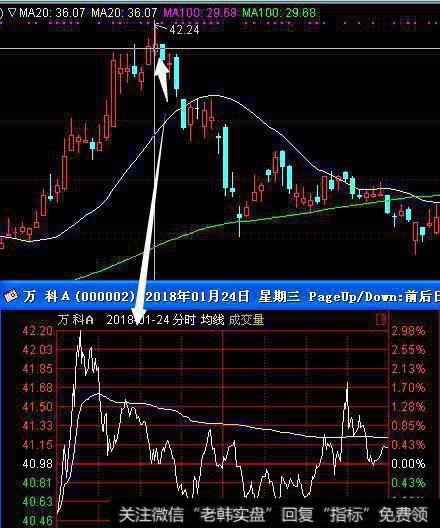Click the 41.68 price axis label

38,388
